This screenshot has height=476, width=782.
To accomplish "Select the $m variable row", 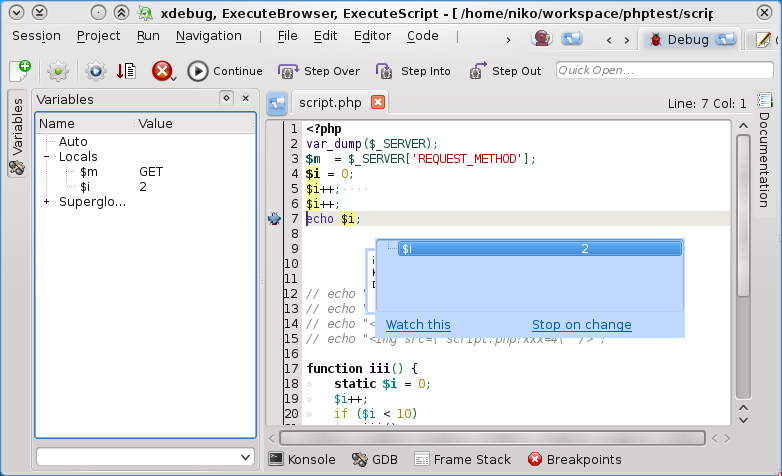I will [145, 172].
